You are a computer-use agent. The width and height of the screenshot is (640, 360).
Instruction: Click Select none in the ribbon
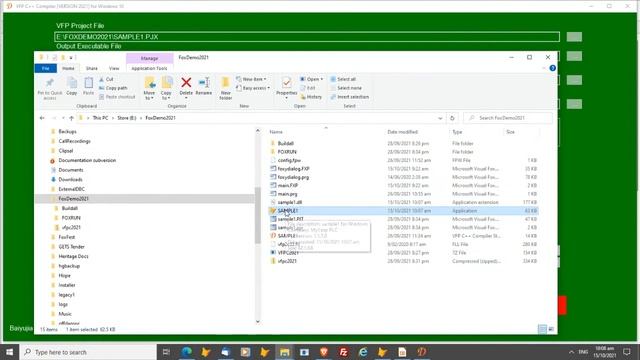click(346, 88)
